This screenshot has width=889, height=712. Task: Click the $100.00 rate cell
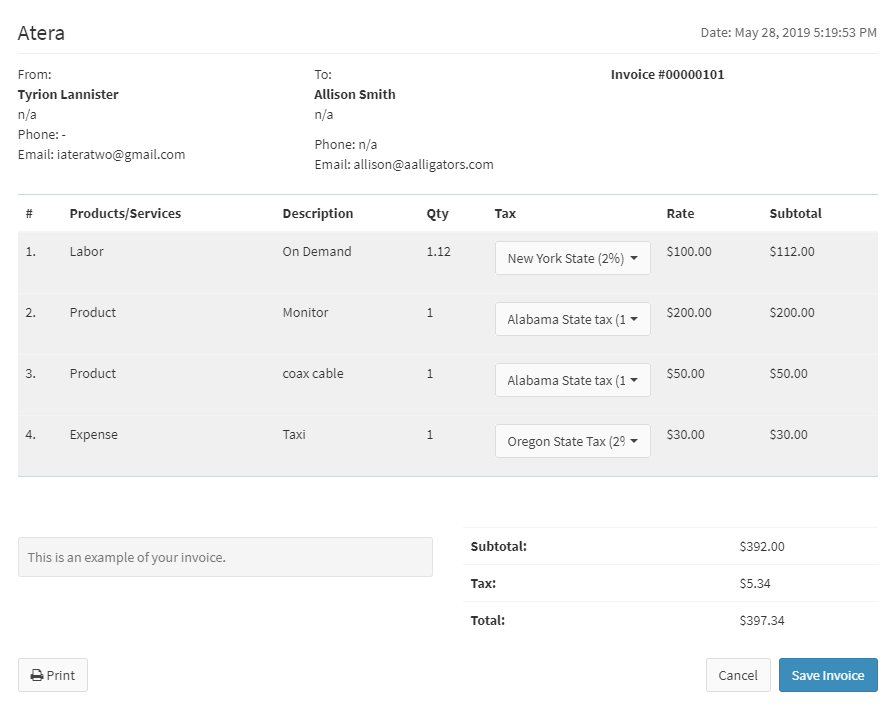click(689, 251)
